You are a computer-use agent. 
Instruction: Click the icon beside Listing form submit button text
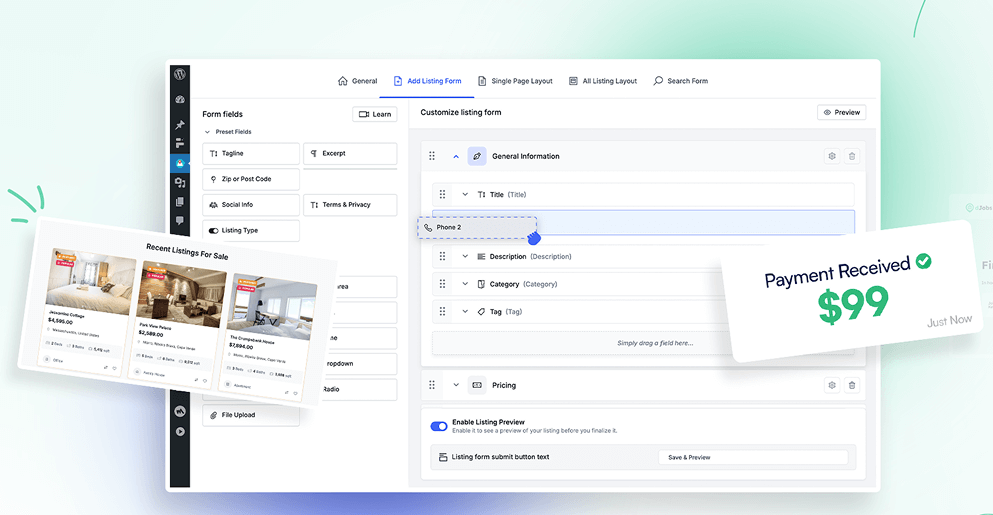pos(443,457)
